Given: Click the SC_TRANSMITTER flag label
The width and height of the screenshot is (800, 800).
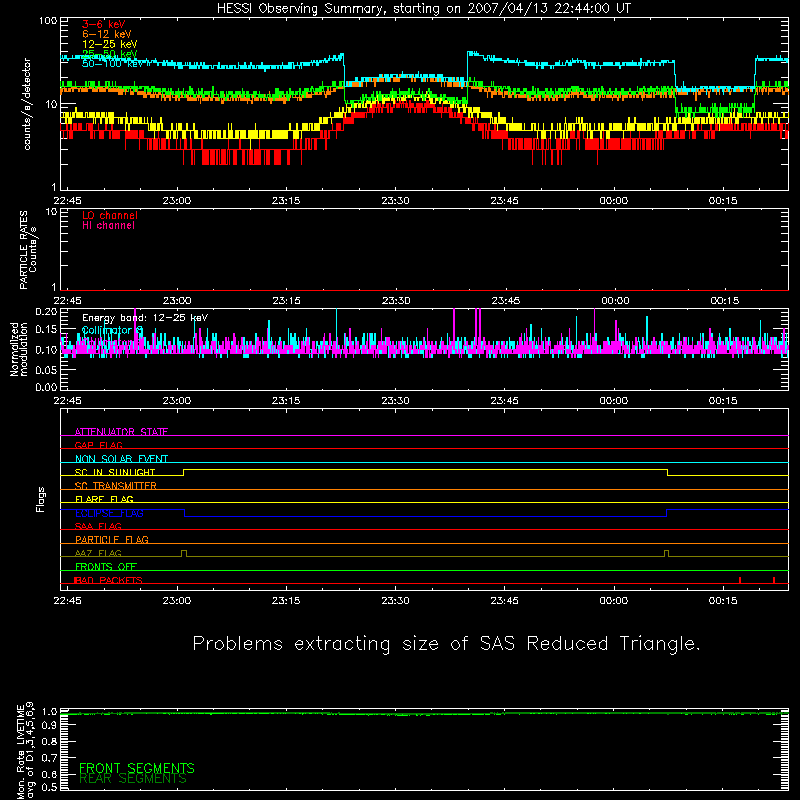Looking at the screenshot, I should [115, 486].
